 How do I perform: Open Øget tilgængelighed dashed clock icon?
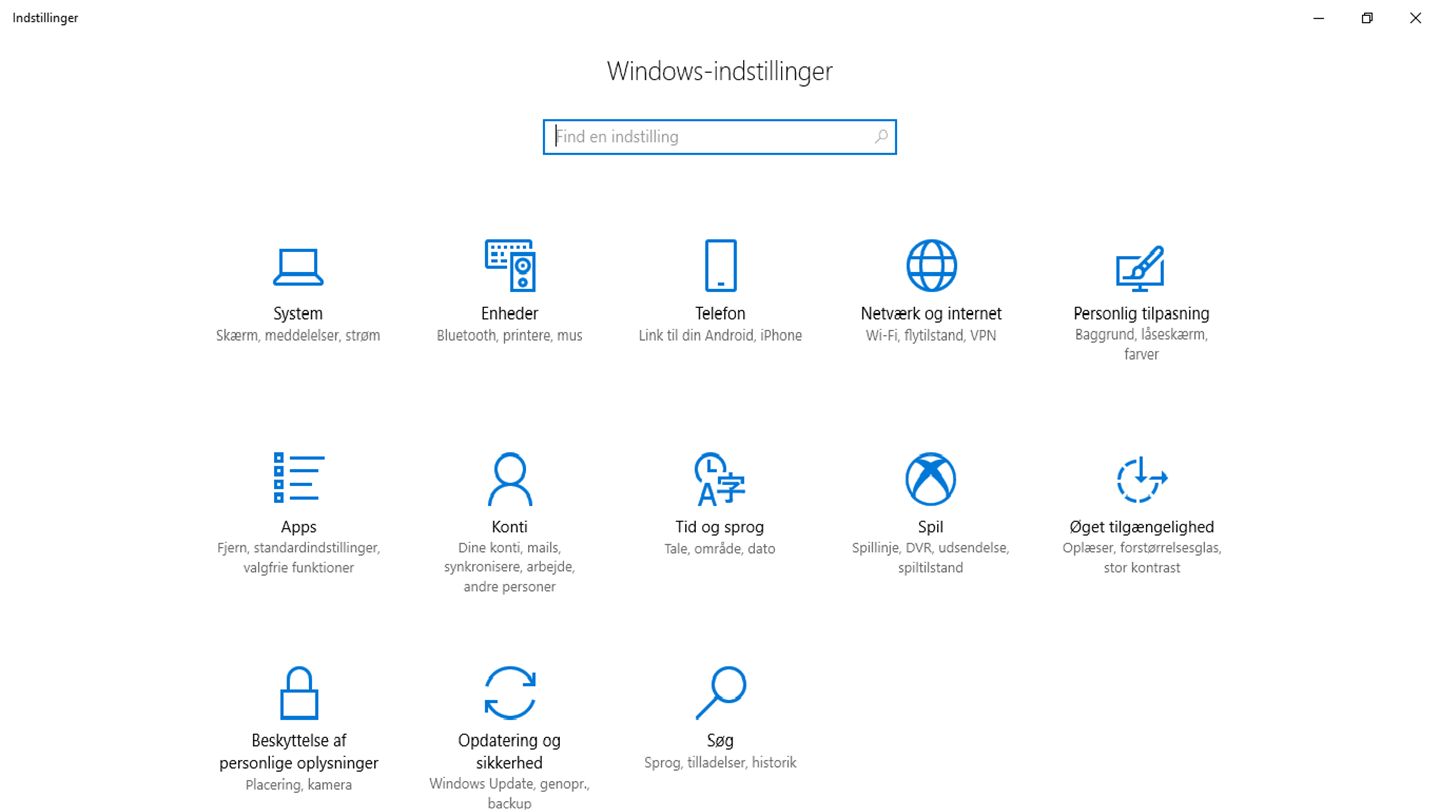1141,479
